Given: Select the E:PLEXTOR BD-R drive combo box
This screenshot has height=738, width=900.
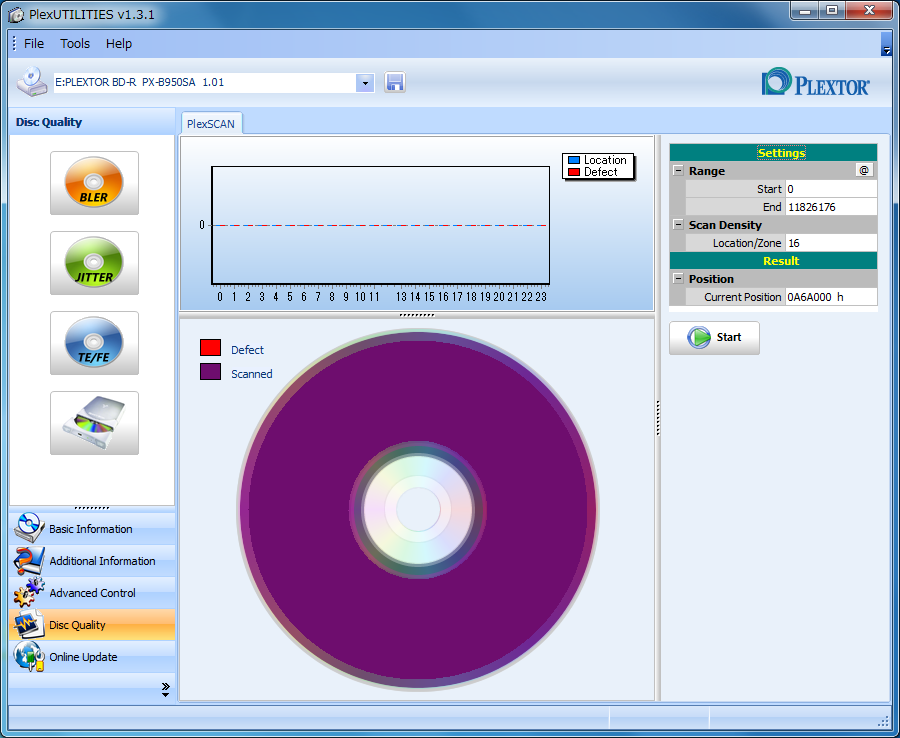Looking at the screenshot, I should (214, 83).
